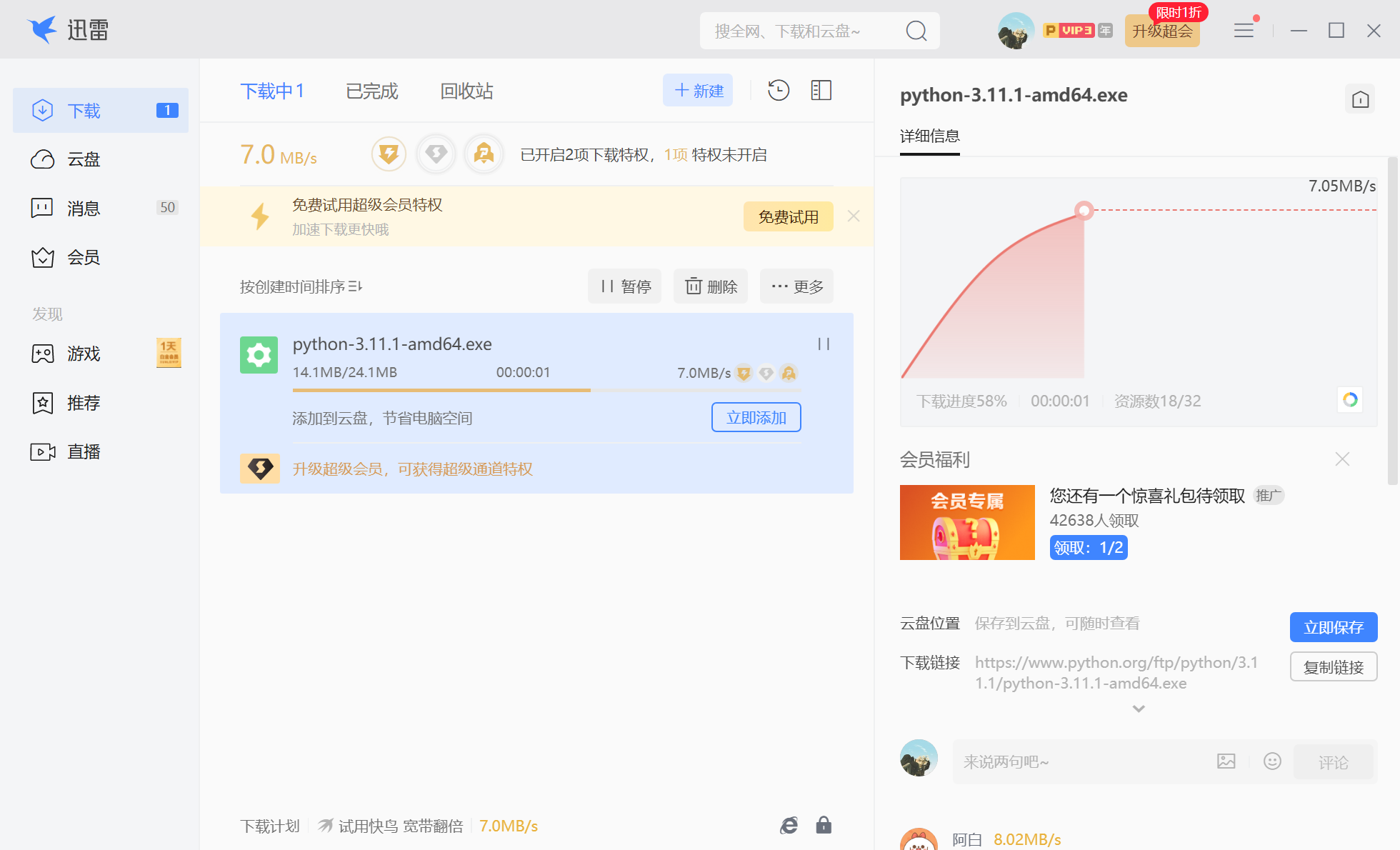
Task: Select the 详细信息 tab
Action: [x=929, y=136]
